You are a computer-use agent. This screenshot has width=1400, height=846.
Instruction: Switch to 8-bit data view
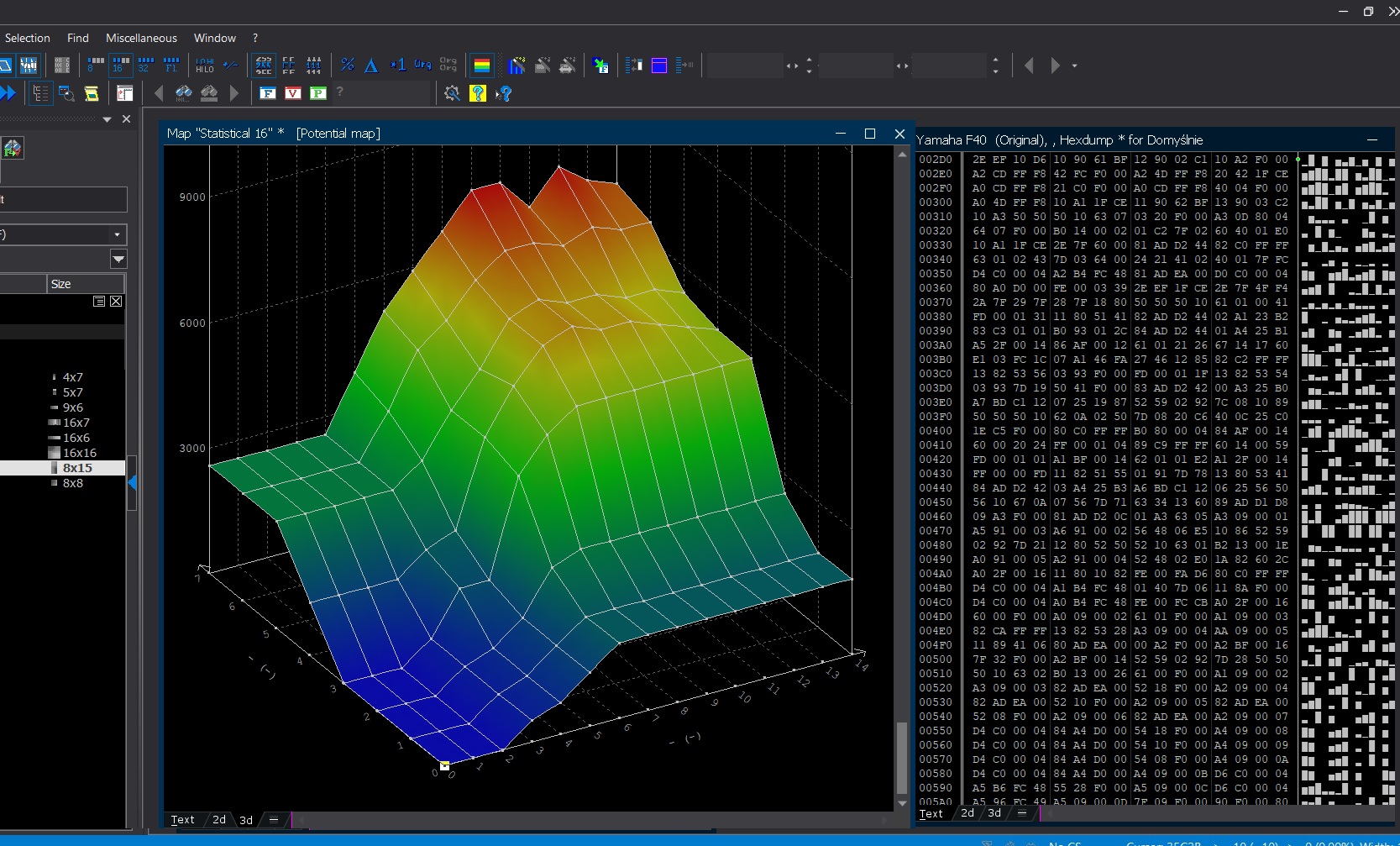[96, 65]
